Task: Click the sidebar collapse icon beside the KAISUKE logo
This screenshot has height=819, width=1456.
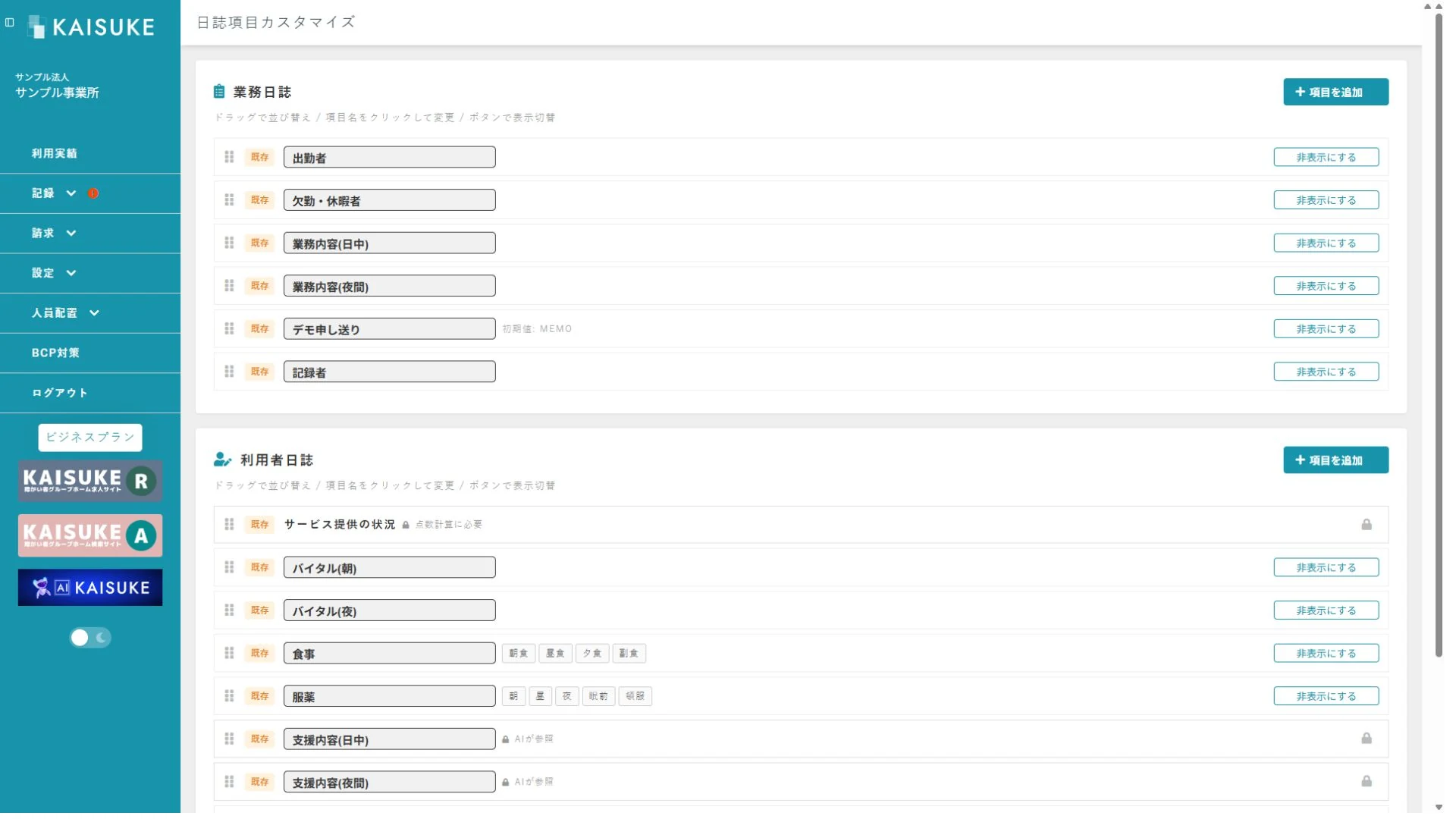Action: pos(10,23)
